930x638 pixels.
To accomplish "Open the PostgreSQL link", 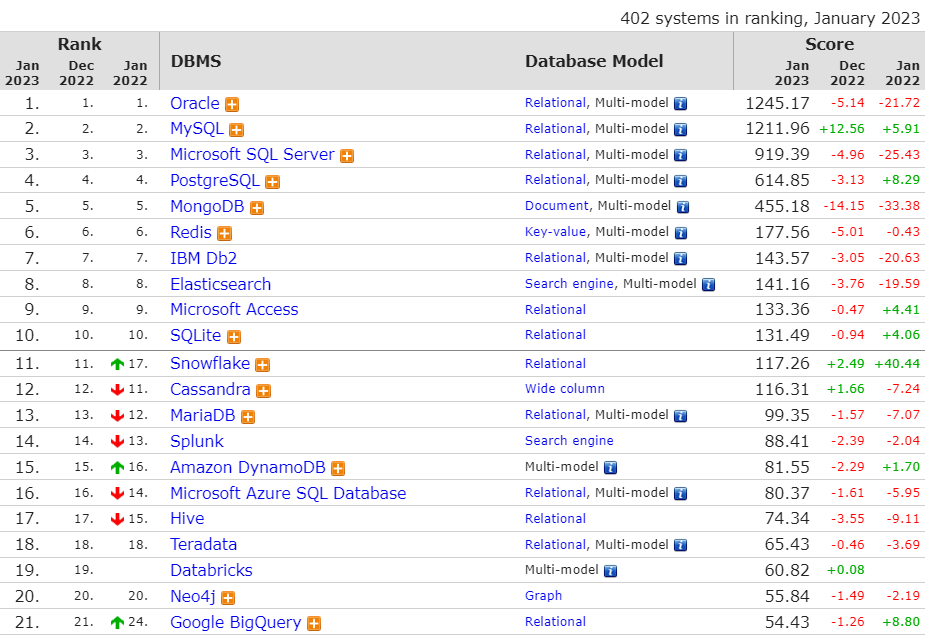I will (215, 180).
